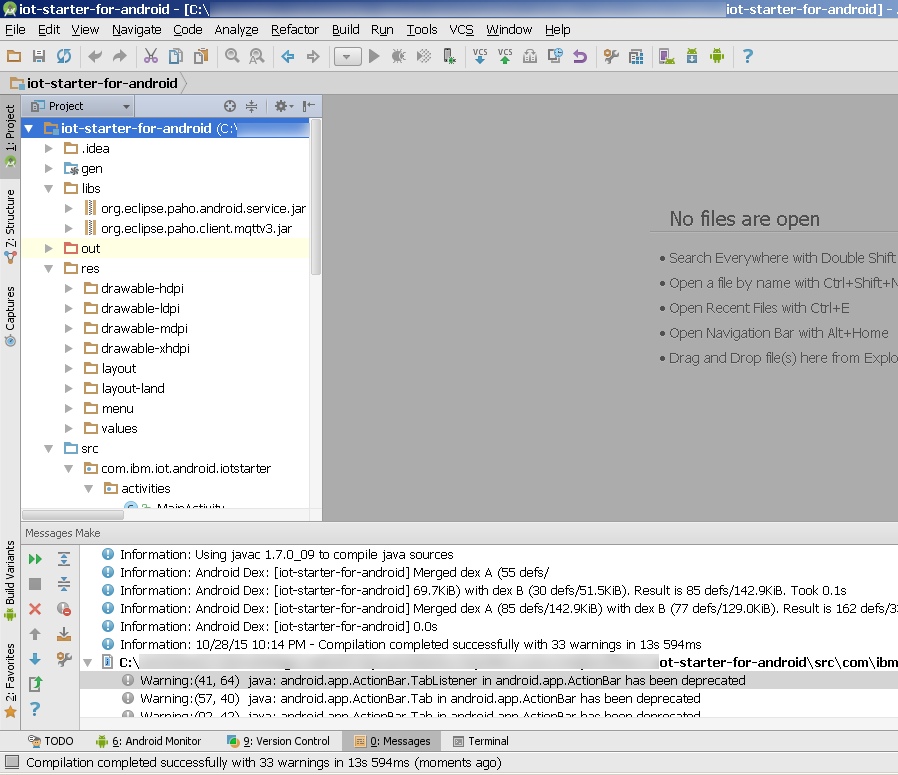Select the ActionBar.TabListener deprecated warning row
This screenshot has width=898, height=775.
489,680
